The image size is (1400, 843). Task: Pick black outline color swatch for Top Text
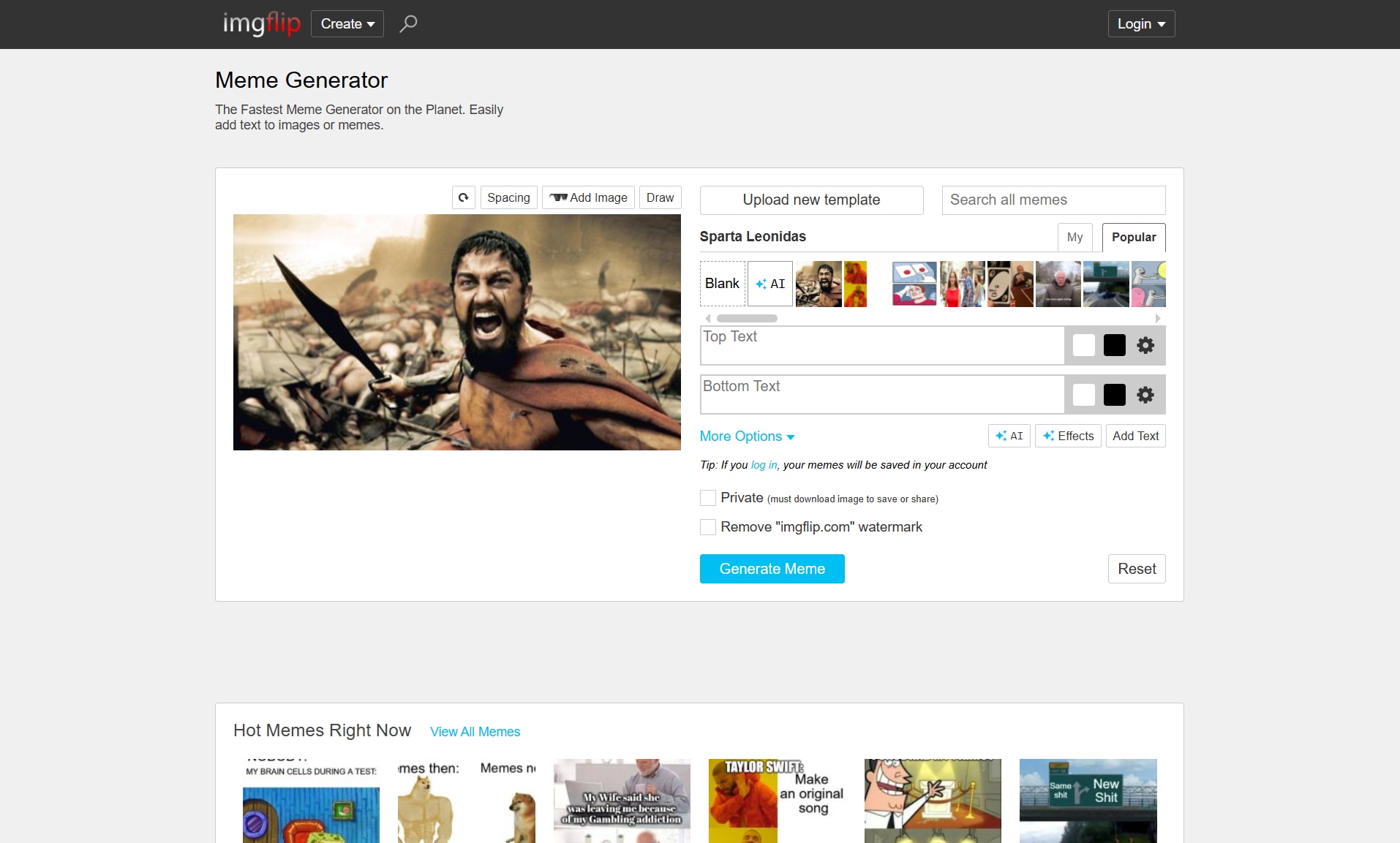tap(1114, 345)
